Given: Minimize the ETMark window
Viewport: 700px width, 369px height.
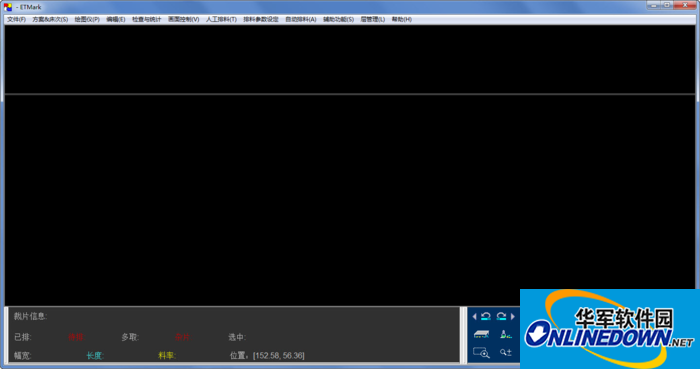Looking at the screenshot, I should point(654,5).
